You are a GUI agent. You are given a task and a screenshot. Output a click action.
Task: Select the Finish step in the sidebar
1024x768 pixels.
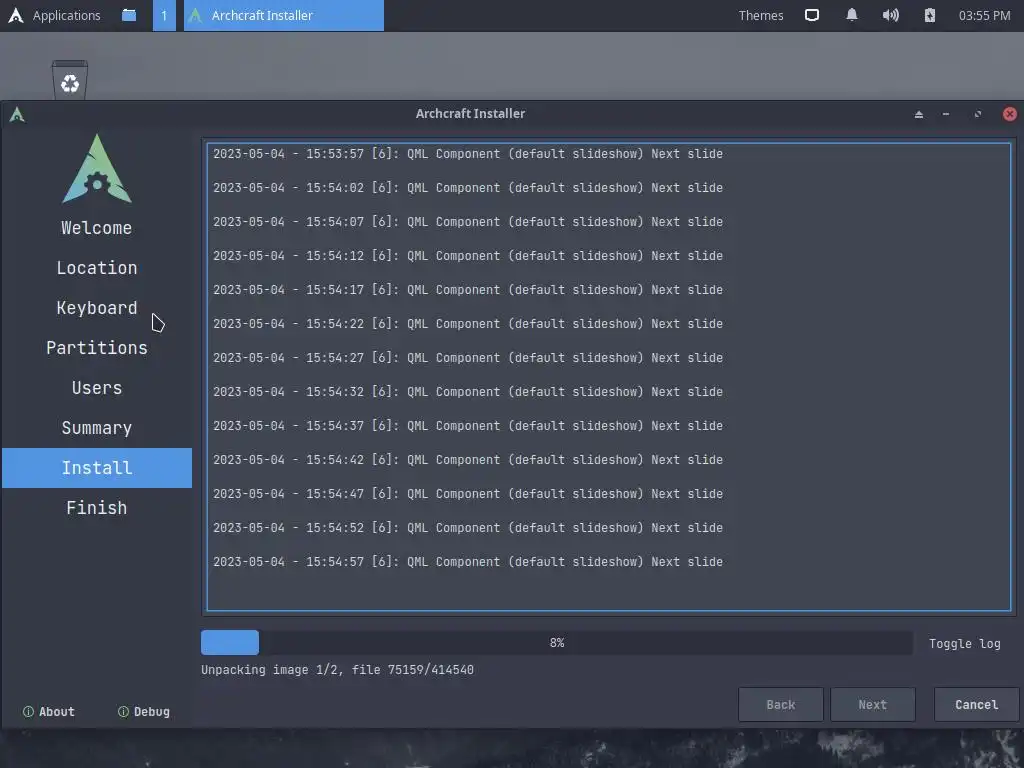click(x=97, y=507)
